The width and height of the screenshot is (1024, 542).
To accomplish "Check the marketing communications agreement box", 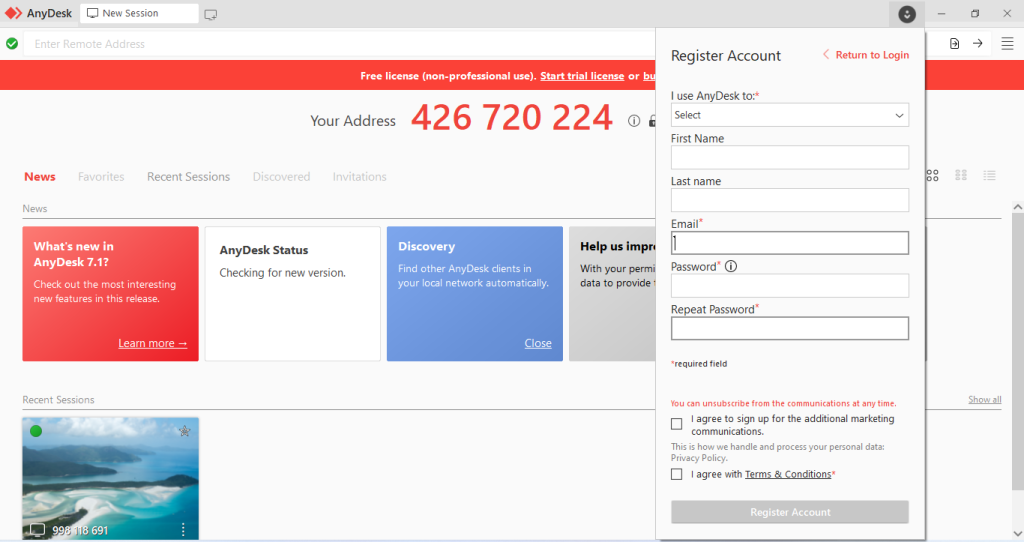I will click(x=677, y=424).
